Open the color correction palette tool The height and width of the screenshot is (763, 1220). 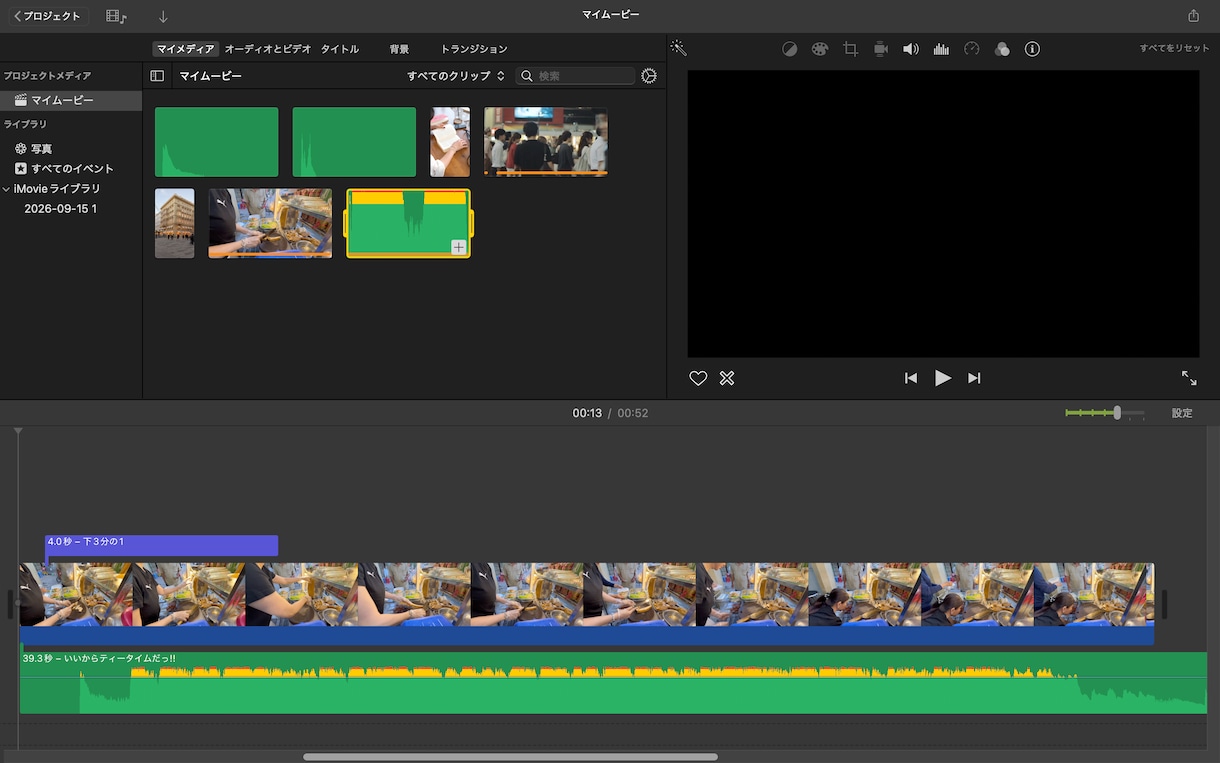820,49
